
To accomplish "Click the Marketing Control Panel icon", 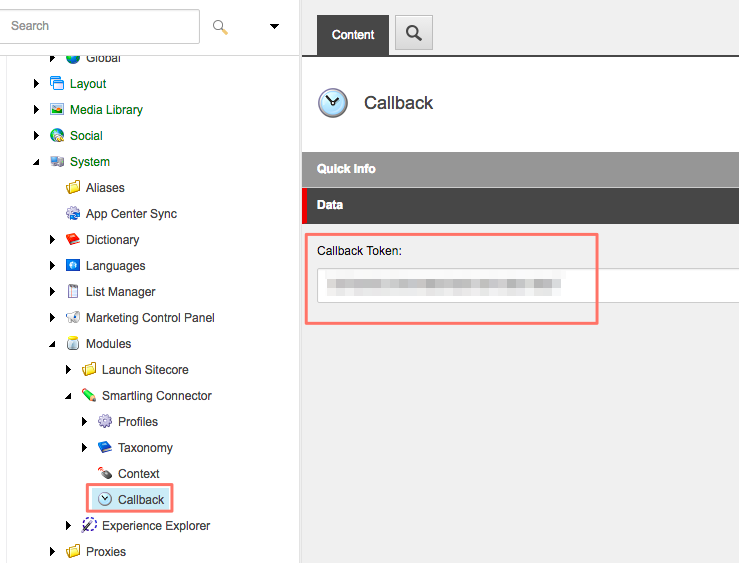I will coord(73,318).
